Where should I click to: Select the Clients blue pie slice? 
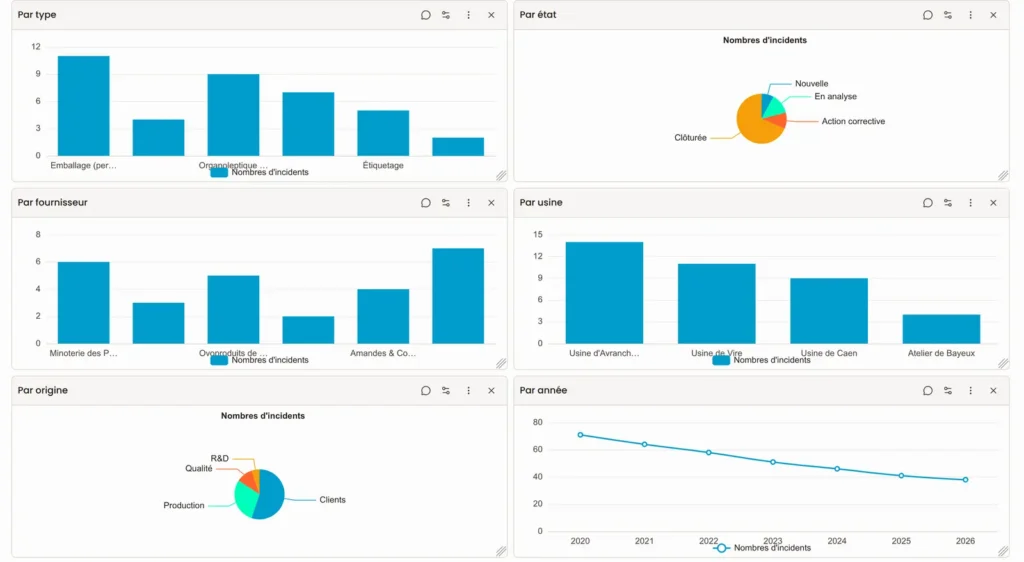pyautogui.click(x=270, y=497)
